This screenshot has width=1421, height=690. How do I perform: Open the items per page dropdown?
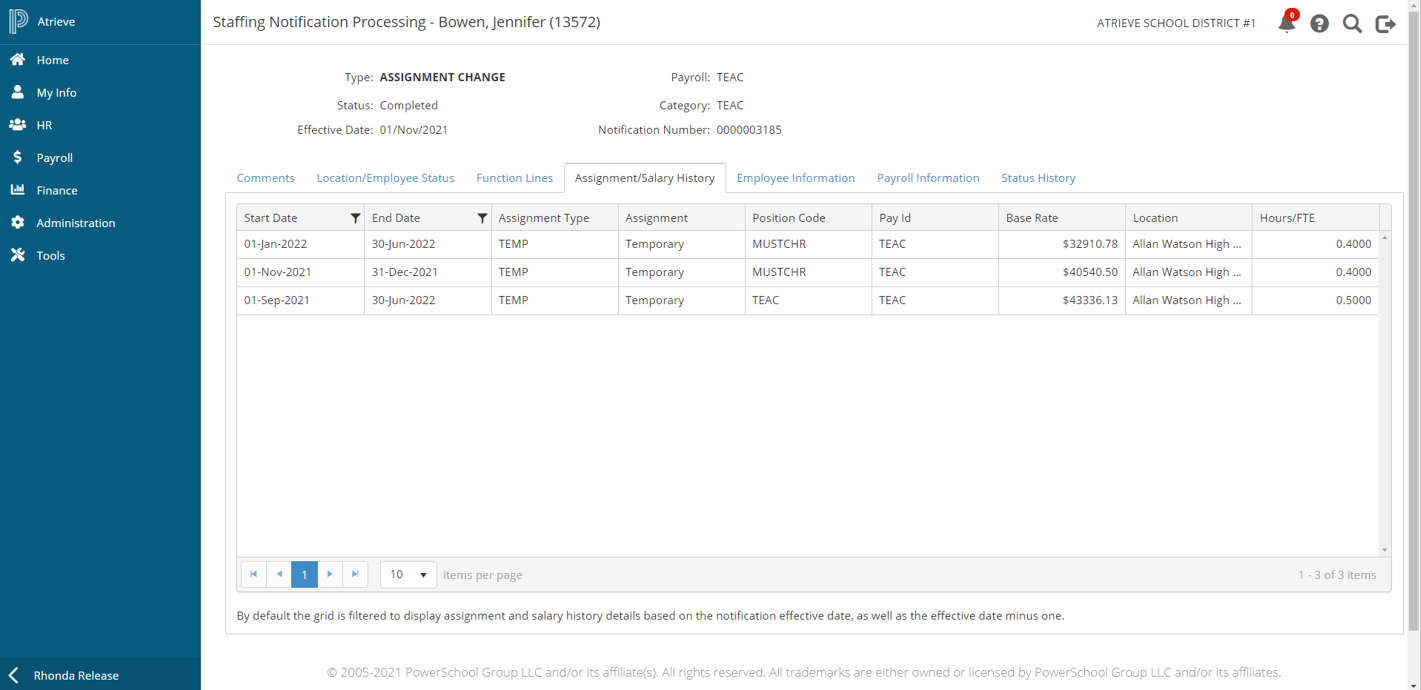tap(408, 574)
